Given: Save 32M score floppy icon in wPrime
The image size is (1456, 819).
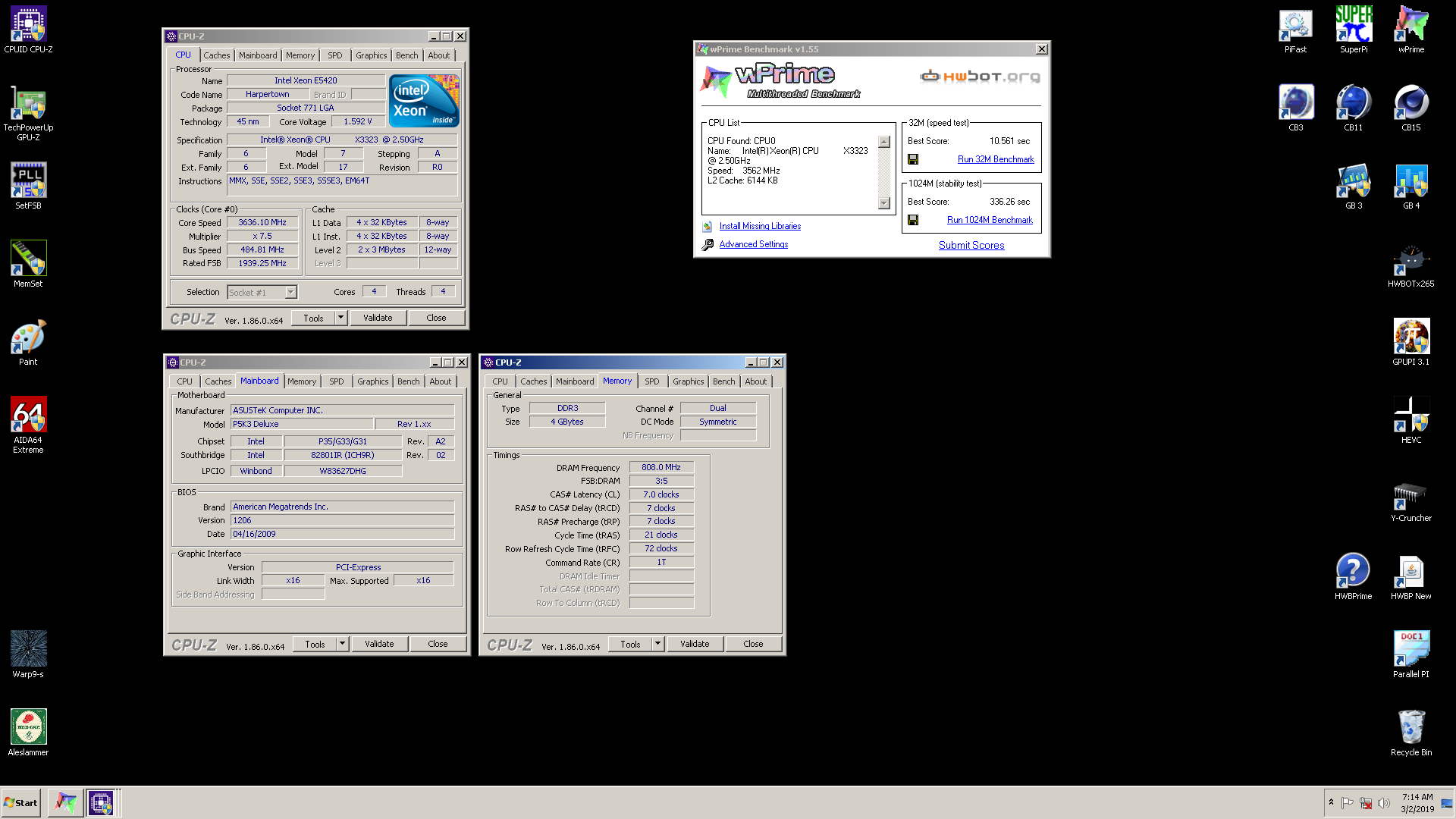Looking at the screenshot, I should tap(913, 159).
